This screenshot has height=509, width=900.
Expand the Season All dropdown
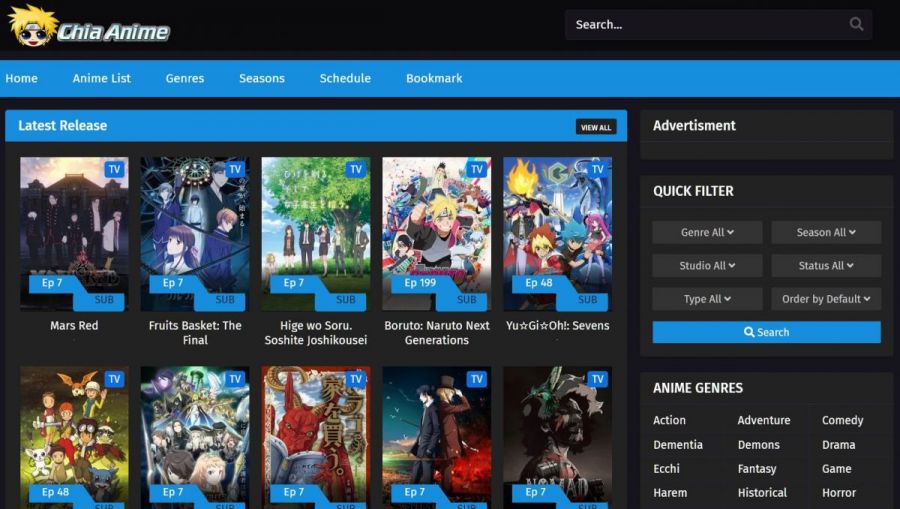(x=826, y=232)
